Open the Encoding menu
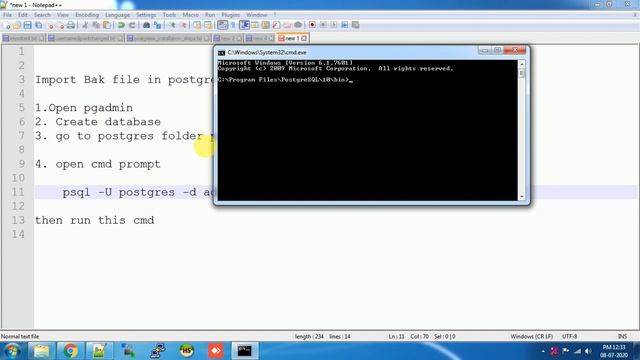This screenshot has height=360, width=640. pos(87,15)
